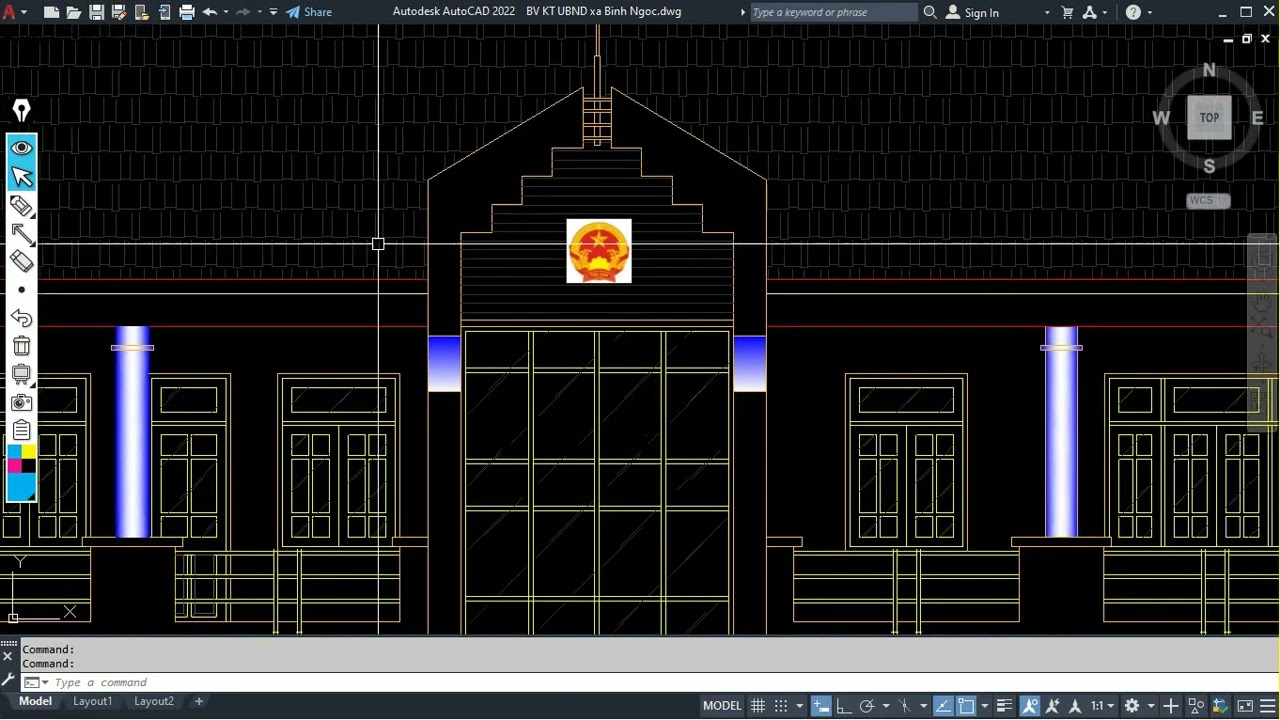Image resolution: width=1280 pixels, height=720 pixels.
Task: Open the Help question mark icon
Action: pyautogui.click(x=1133, y=12)
